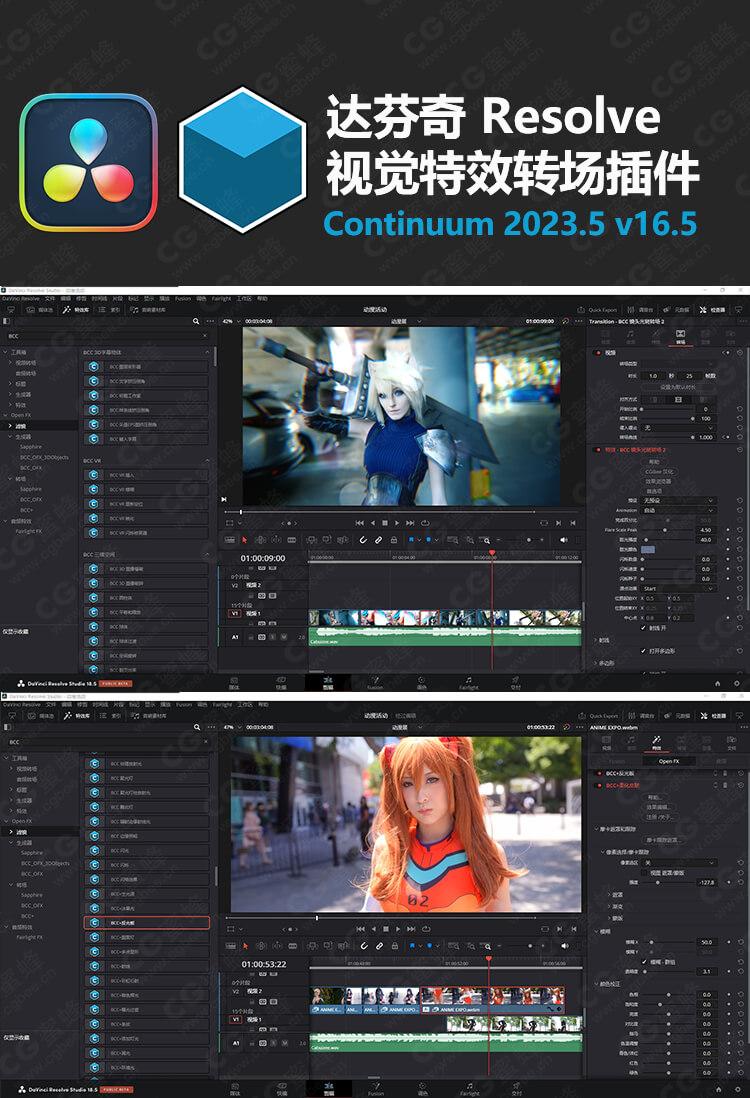The width and height of the screenshot is (750, 1098).
Task: Select the Open FX tab in lower inspector
Action: click(668, 761)
